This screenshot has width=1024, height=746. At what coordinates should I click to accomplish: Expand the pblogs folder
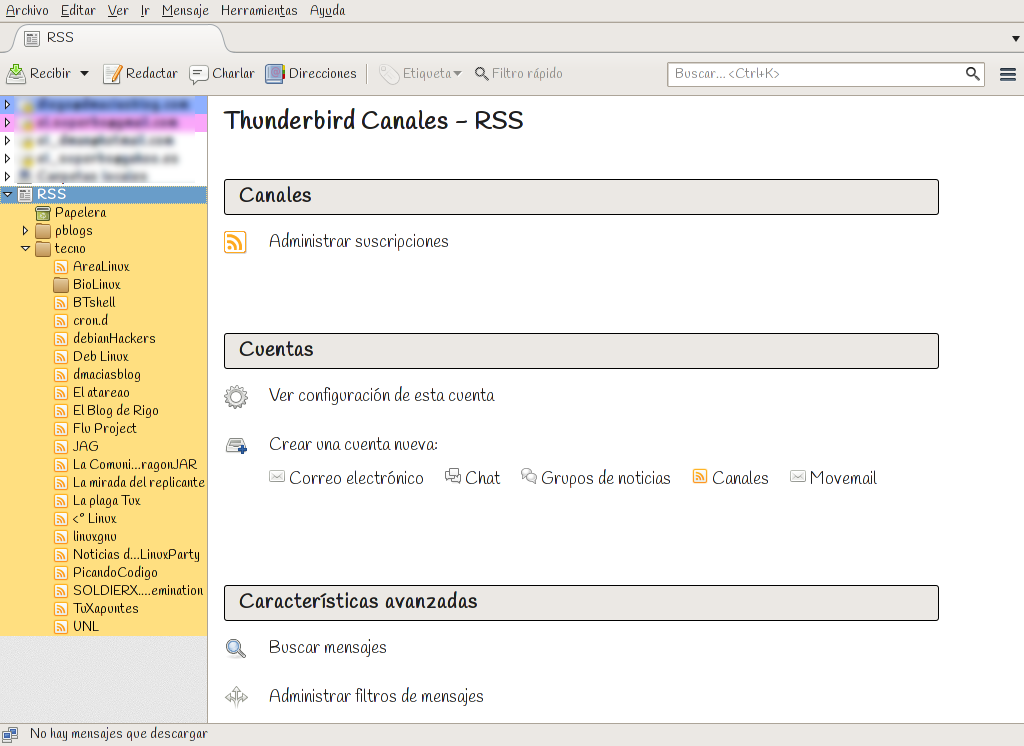click(25, 231)
